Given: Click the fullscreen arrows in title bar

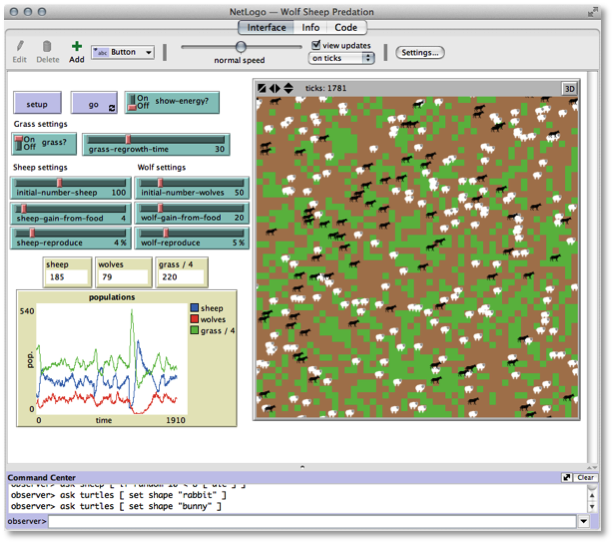Looking at the screenshot, I should [x=592, y=13].
